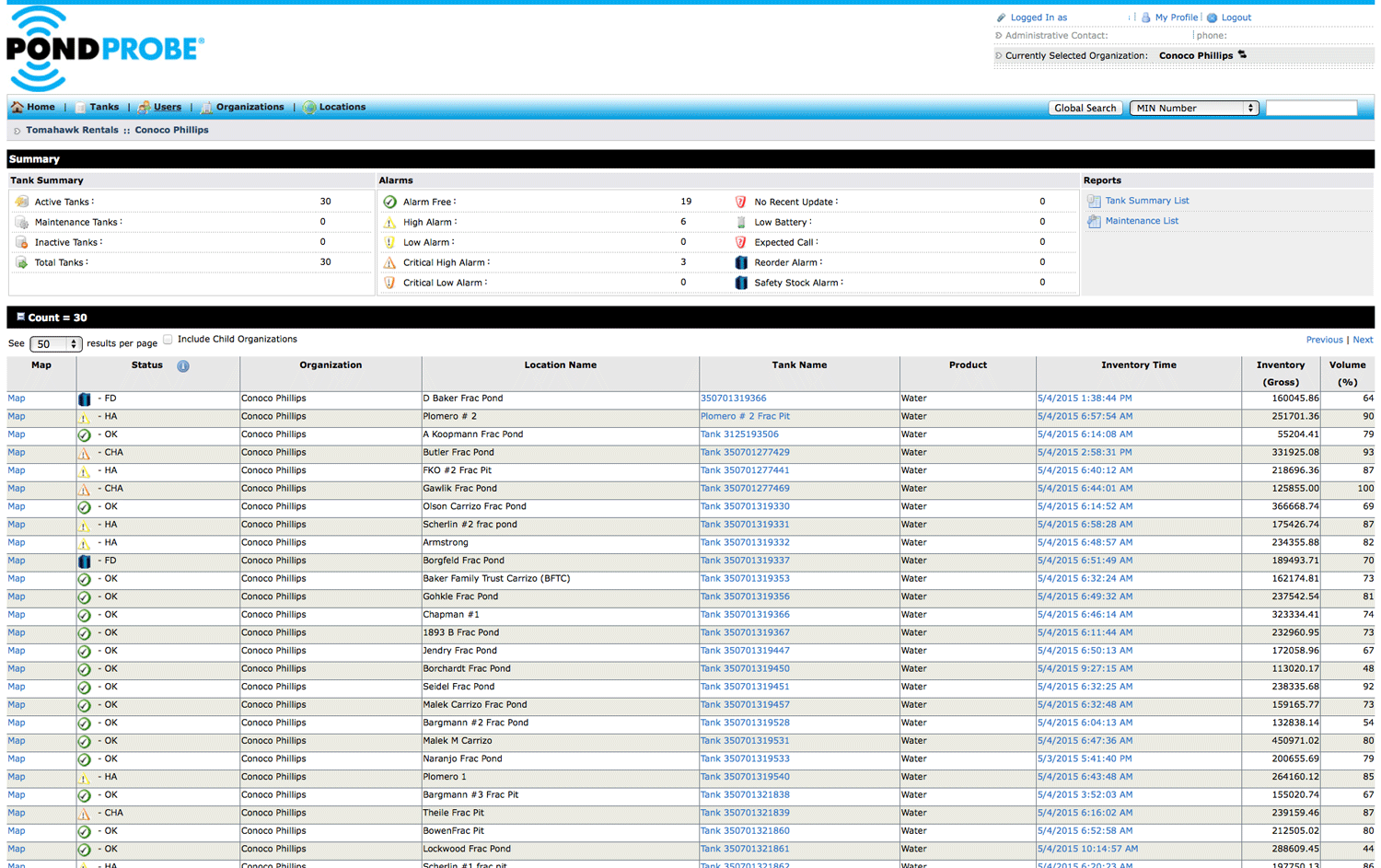
Task: Open Map for Armstrong location row
Action: pos(17,543)
